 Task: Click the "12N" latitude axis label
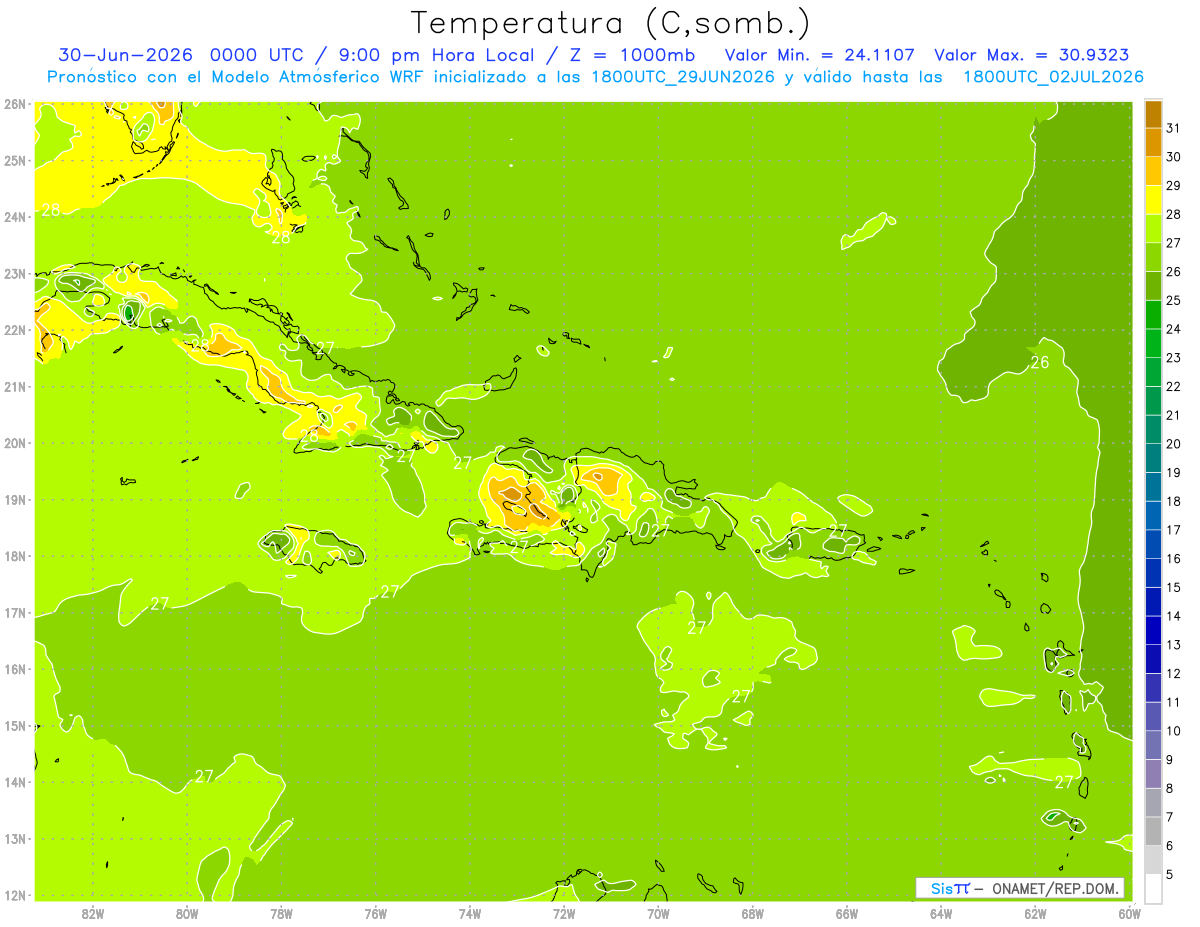click(x=15, y=894)
